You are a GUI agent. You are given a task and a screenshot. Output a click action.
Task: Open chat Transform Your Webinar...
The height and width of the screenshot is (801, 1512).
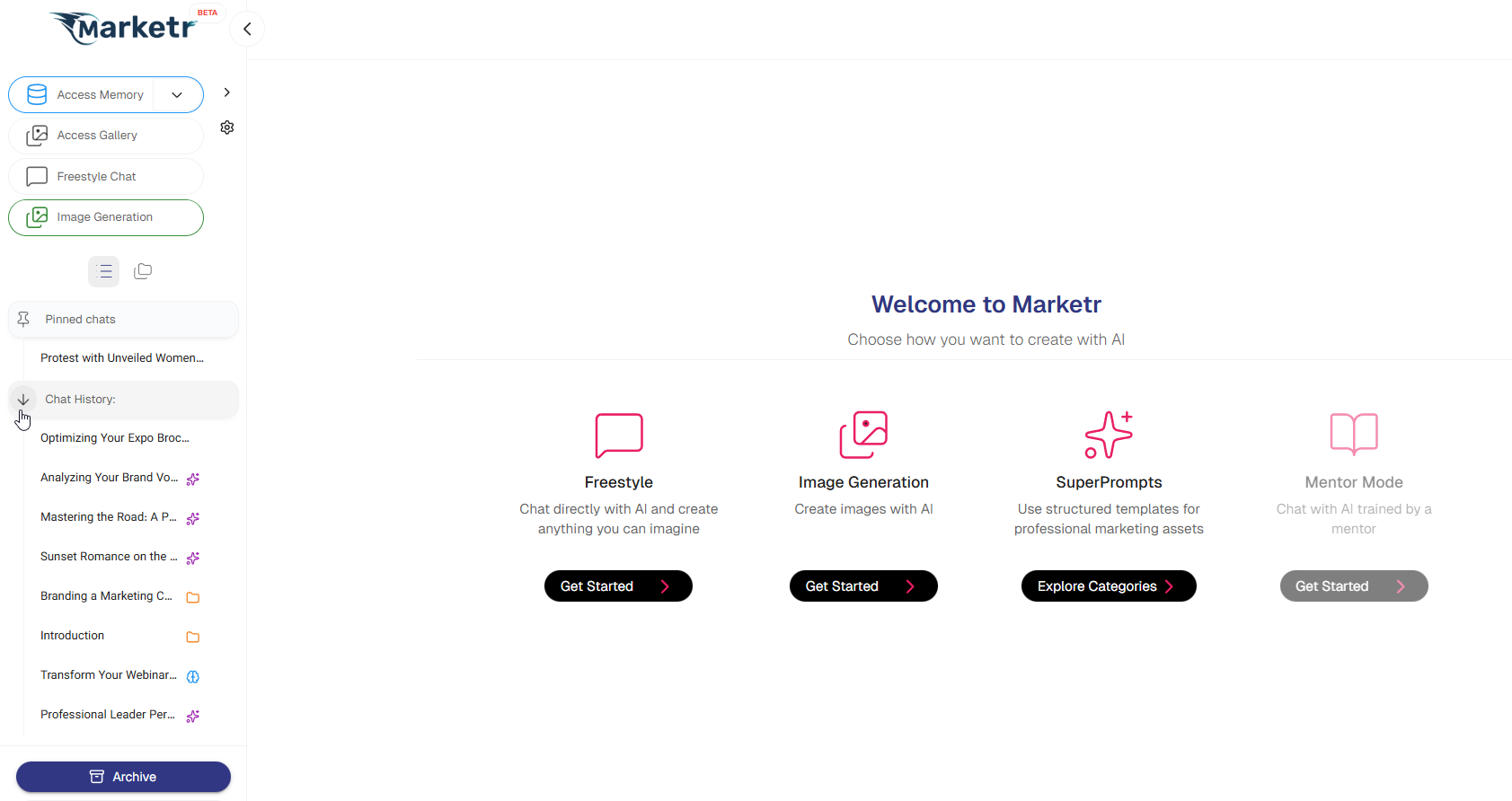[109, 675]
